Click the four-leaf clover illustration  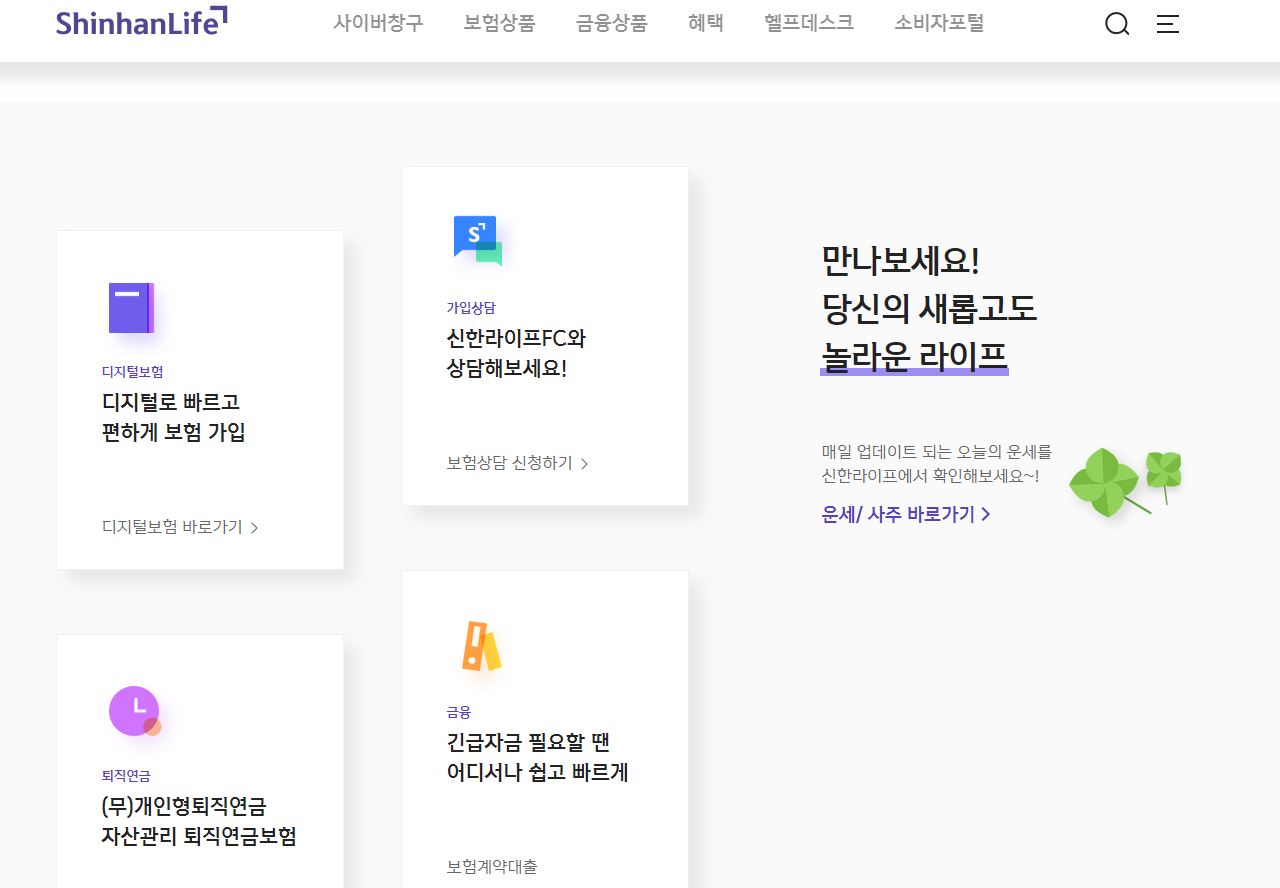pos(1125,482)
